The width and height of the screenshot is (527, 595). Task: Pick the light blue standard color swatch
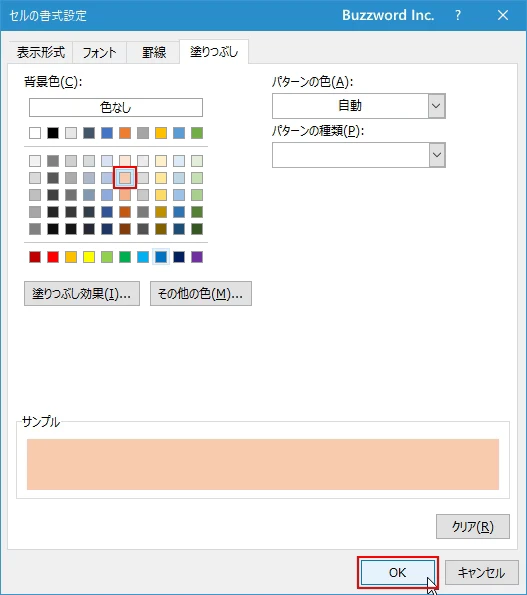point(143,257)
